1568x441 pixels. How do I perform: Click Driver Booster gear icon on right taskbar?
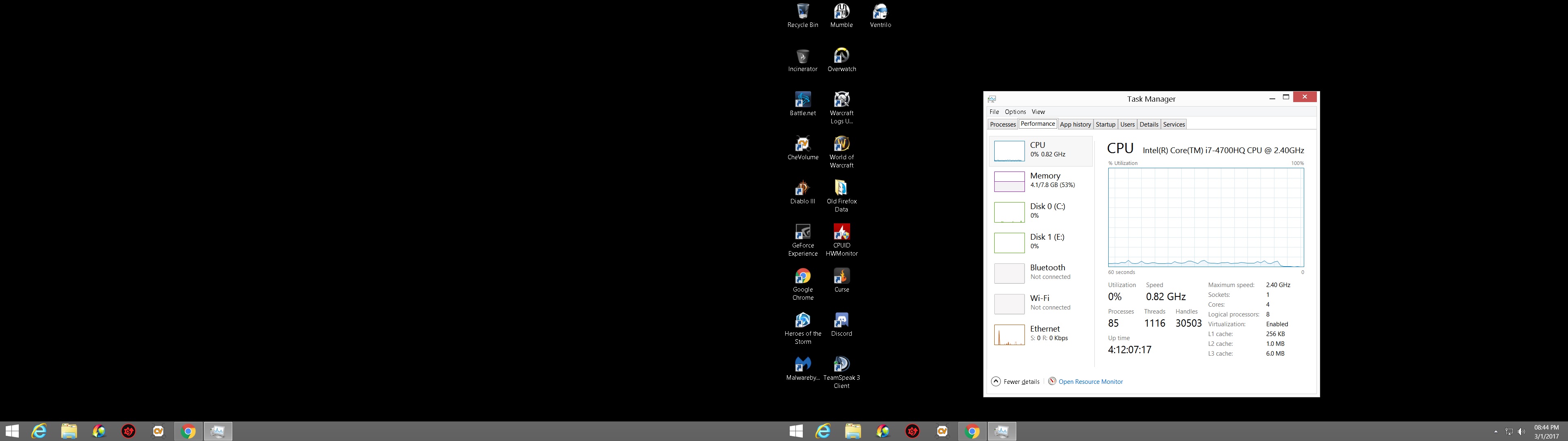pyautogui.click(x=913, y=431)
